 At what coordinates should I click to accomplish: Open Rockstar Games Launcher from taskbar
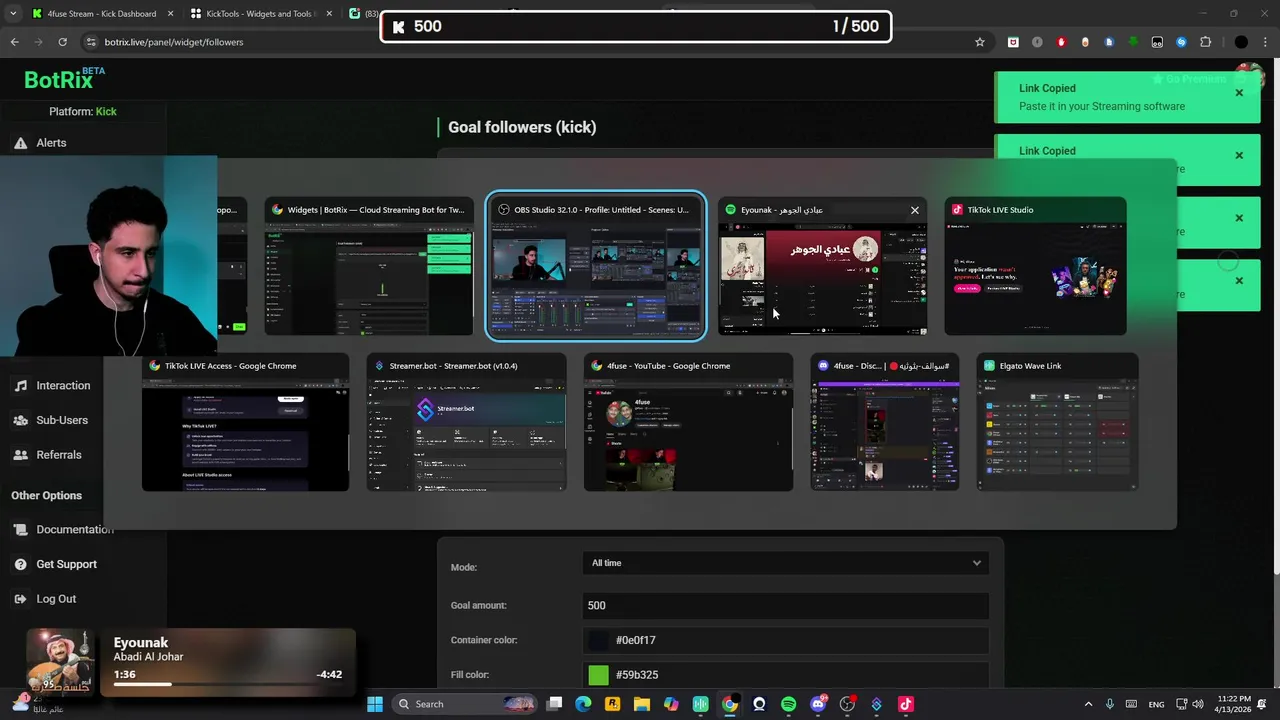click(x=613, y=704)
